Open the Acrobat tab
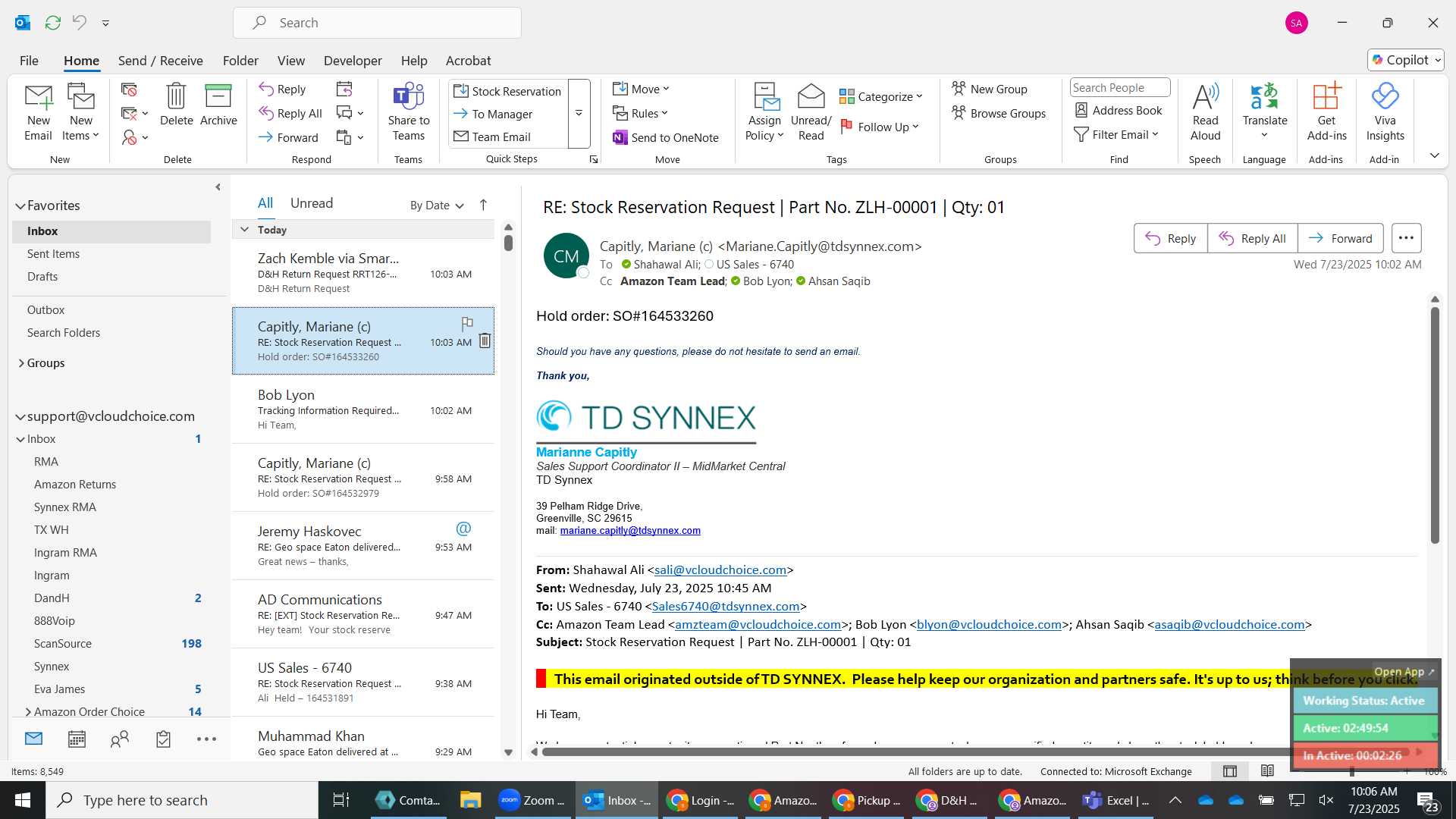This screenshot has height=819, width=1456. [468, 61]
